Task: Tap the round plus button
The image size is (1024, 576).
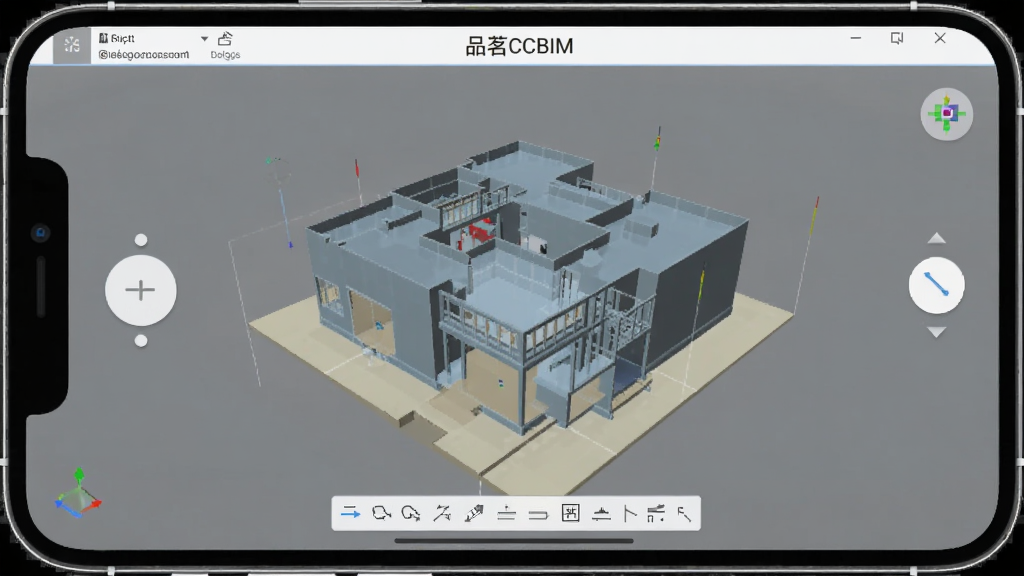Action: 140,290
